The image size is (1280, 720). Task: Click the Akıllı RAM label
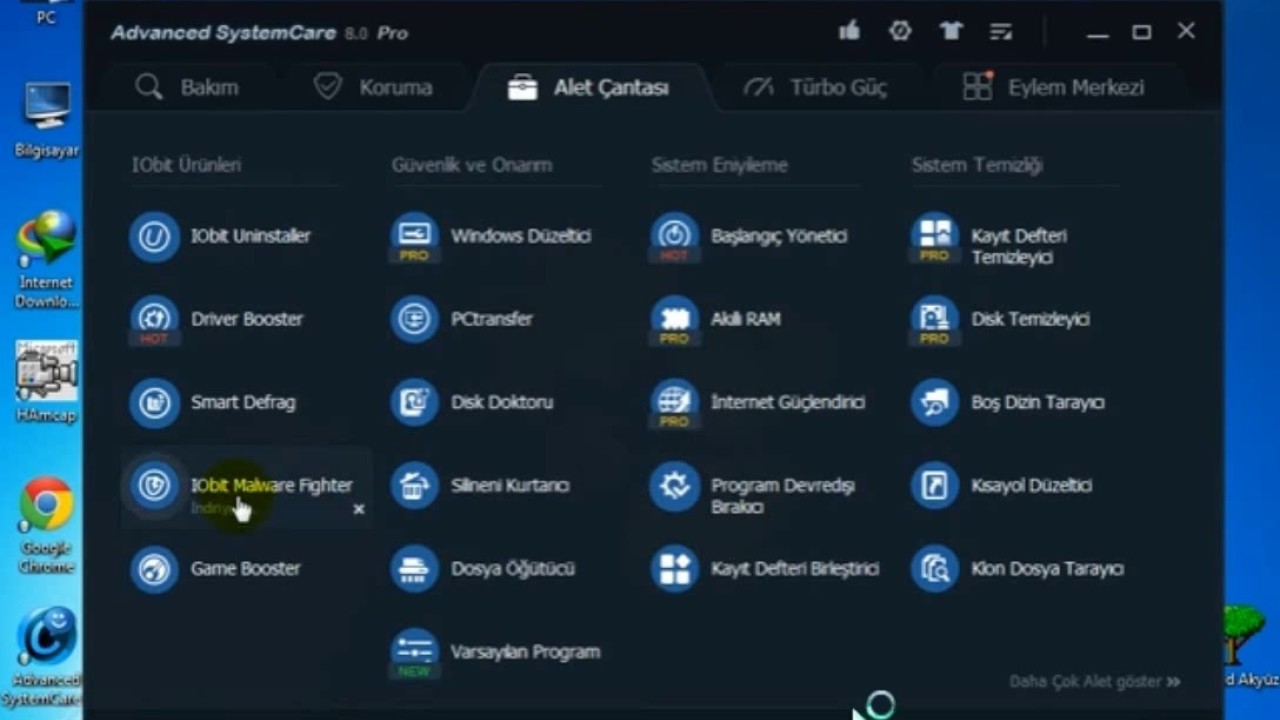click(746, 319)
